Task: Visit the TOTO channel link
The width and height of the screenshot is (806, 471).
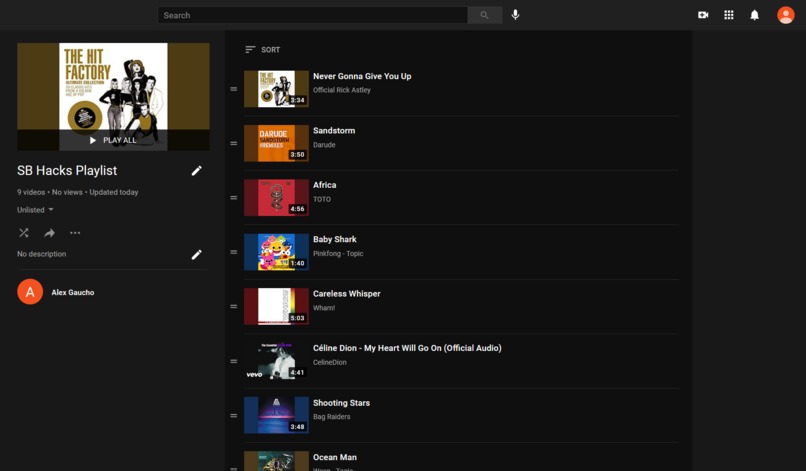Action: 322,200
